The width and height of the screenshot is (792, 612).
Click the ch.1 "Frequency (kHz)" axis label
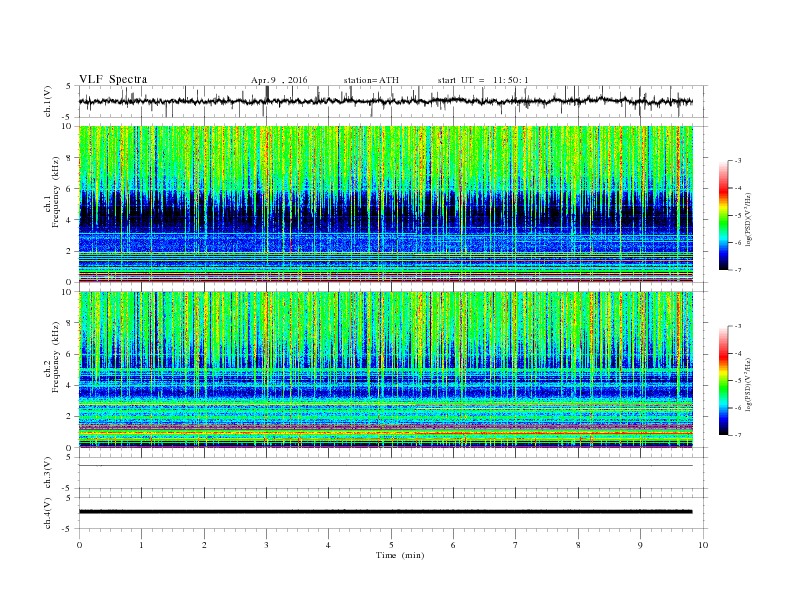56,192
